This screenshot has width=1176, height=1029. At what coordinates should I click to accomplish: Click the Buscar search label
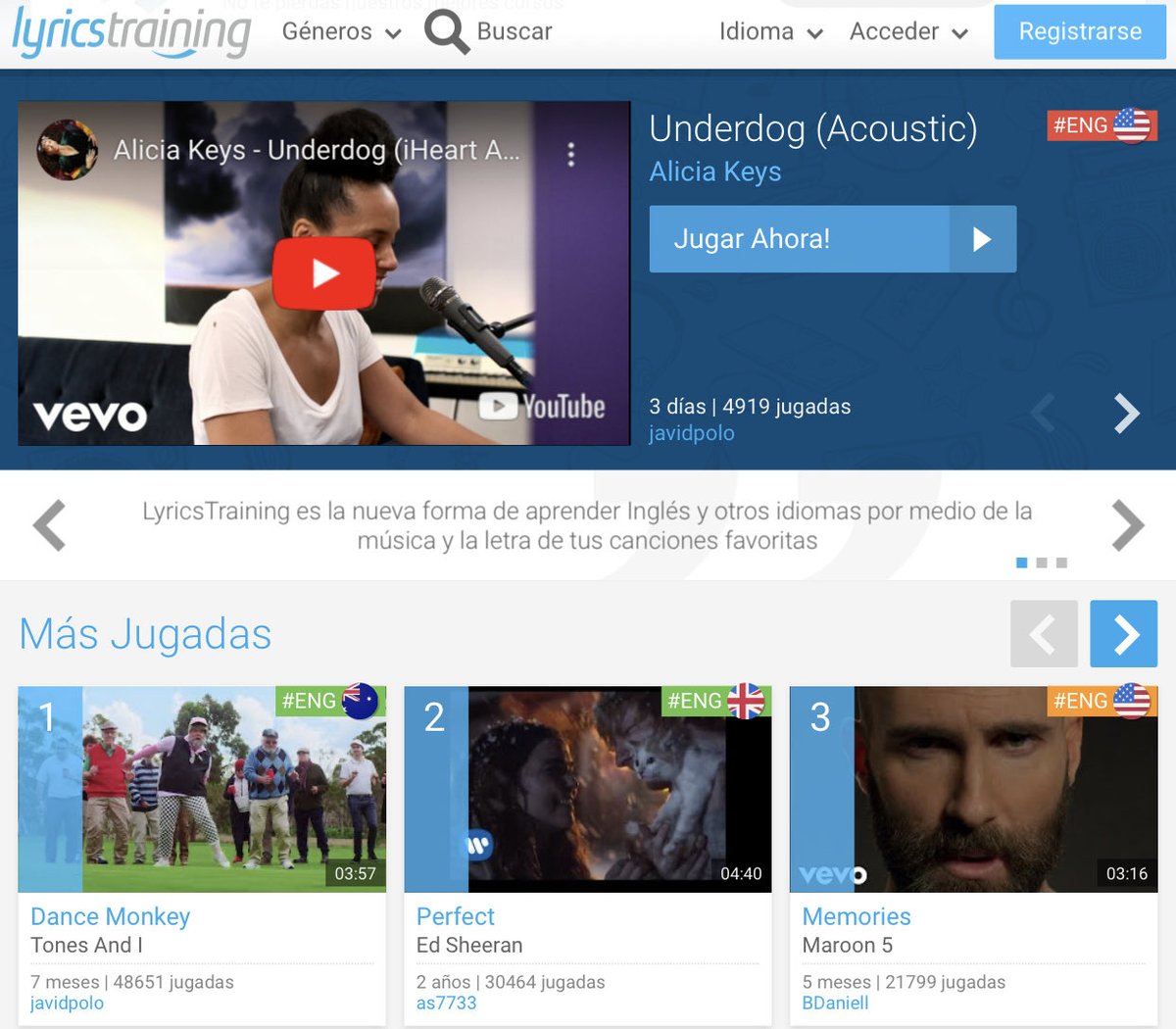[514, 31]
